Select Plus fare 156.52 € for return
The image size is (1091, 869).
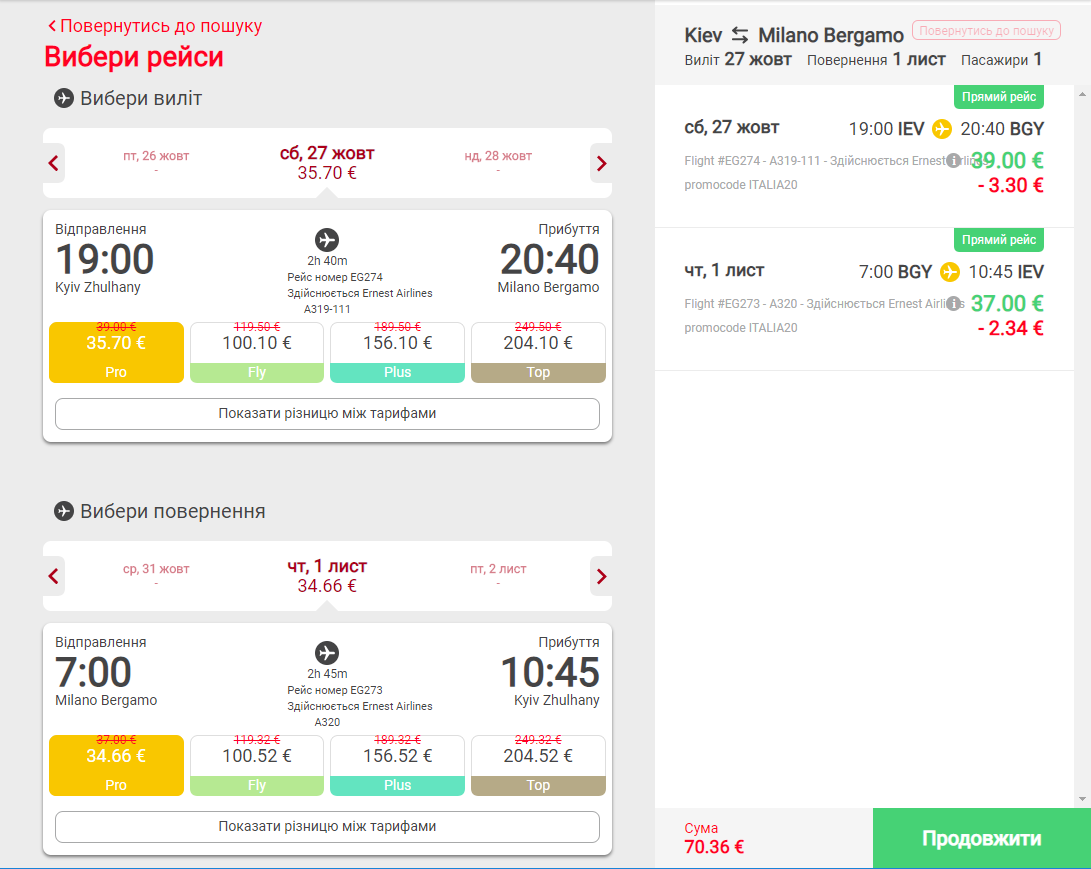click(397, 765)
